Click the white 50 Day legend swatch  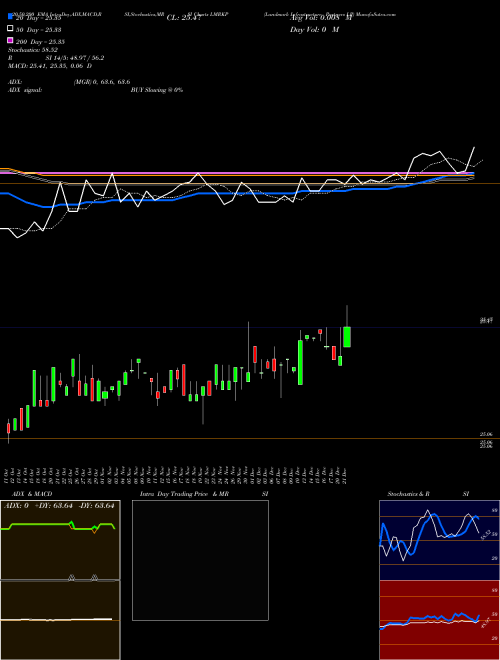click(10, 28)
